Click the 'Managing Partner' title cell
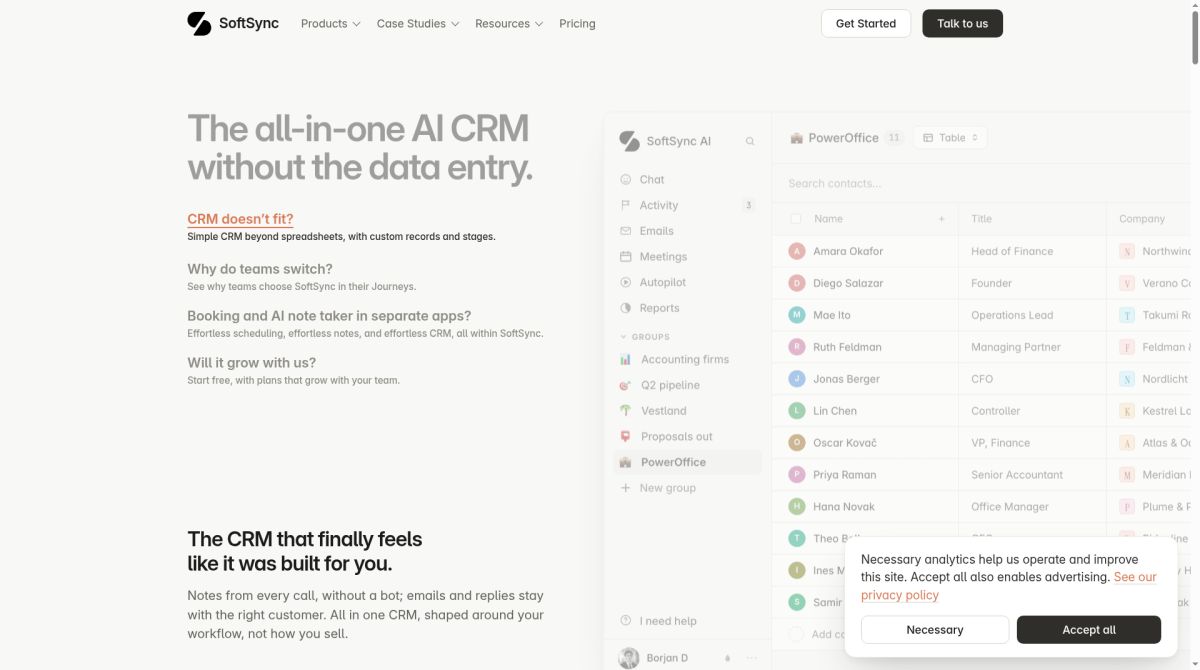The image size is (1200, 670). pyautogui.click(x=1016, y=347)
